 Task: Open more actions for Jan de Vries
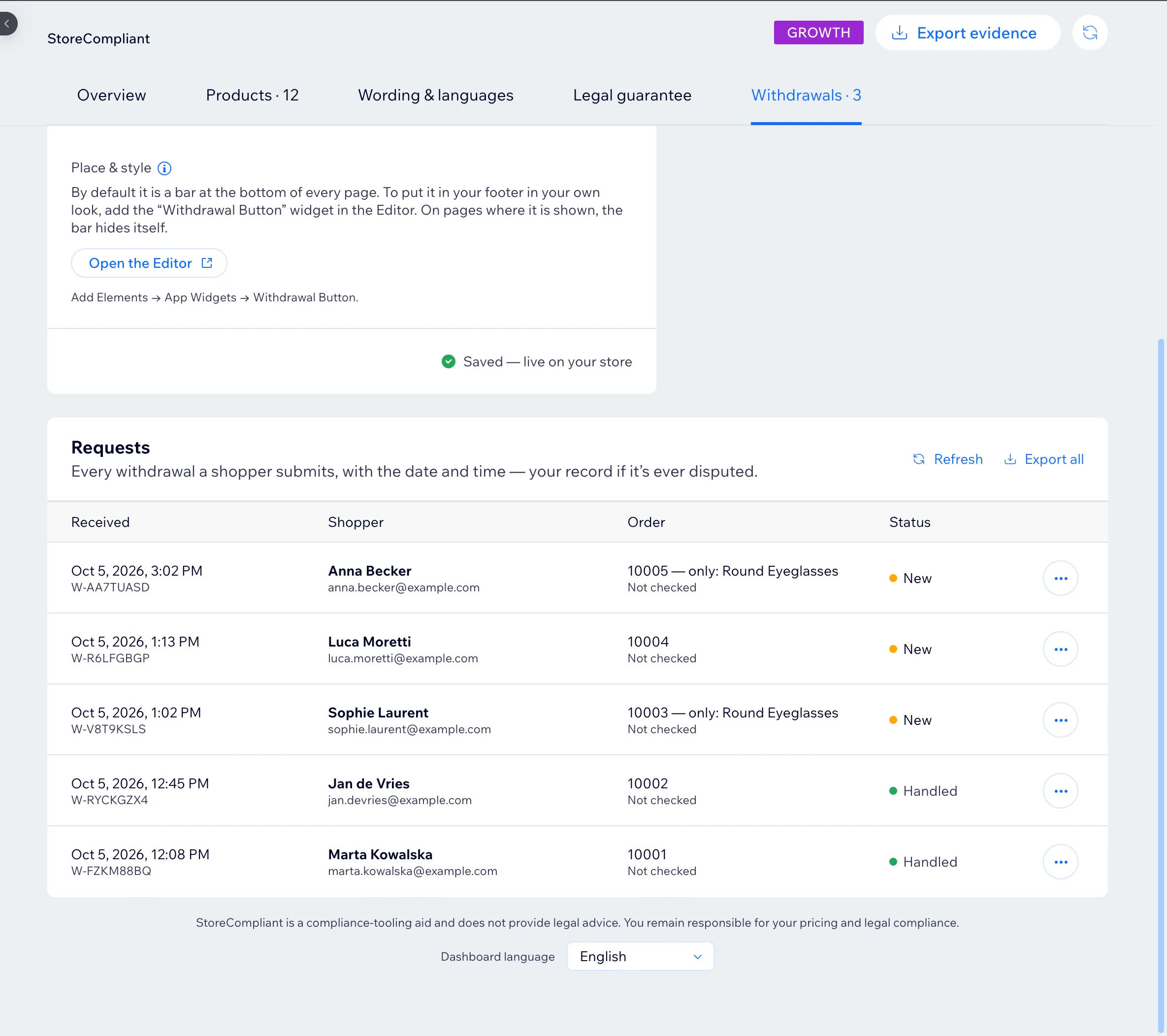pyautogui.click(x=1060, y=791)
